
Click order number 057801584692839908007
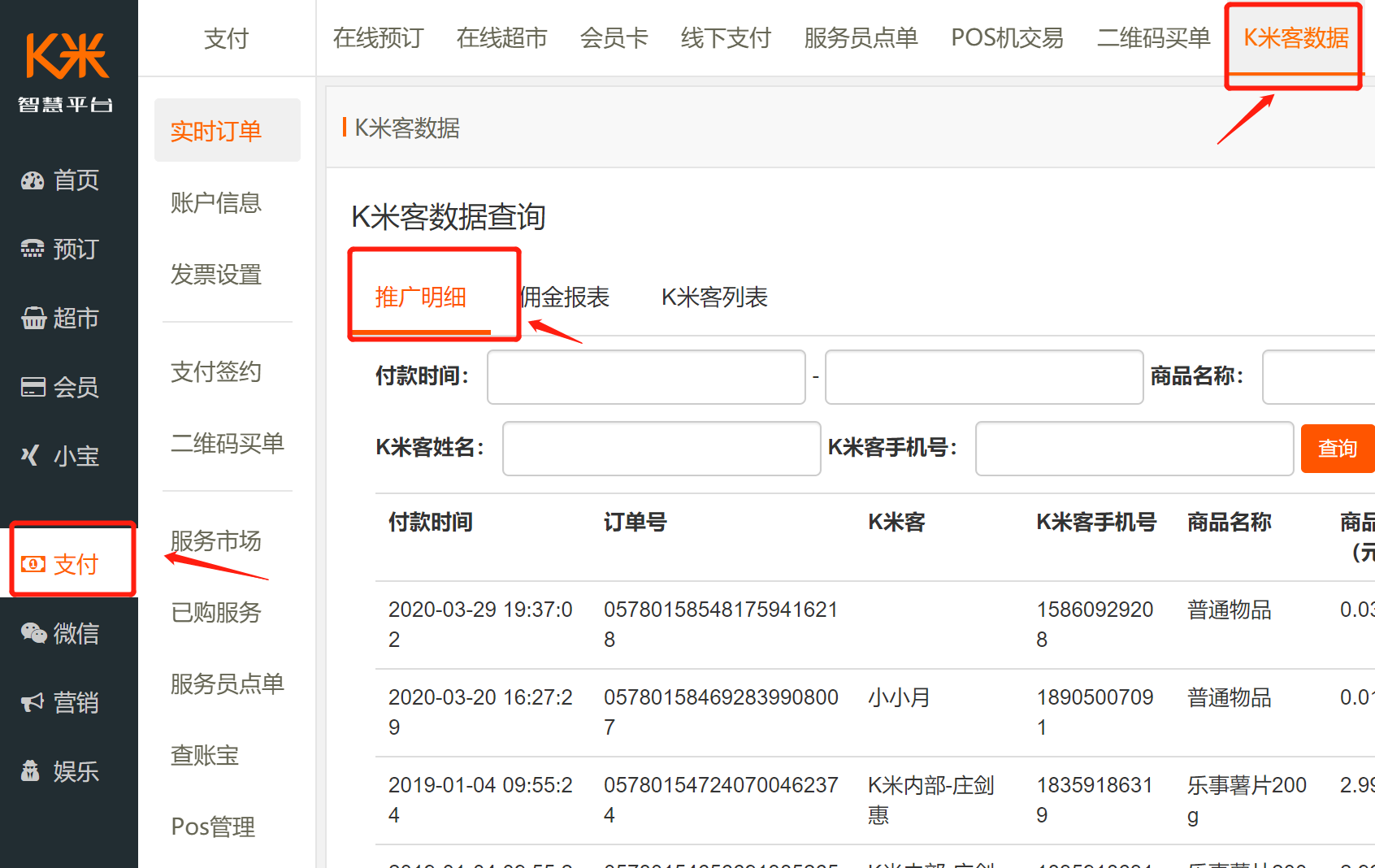pos(721,712)
